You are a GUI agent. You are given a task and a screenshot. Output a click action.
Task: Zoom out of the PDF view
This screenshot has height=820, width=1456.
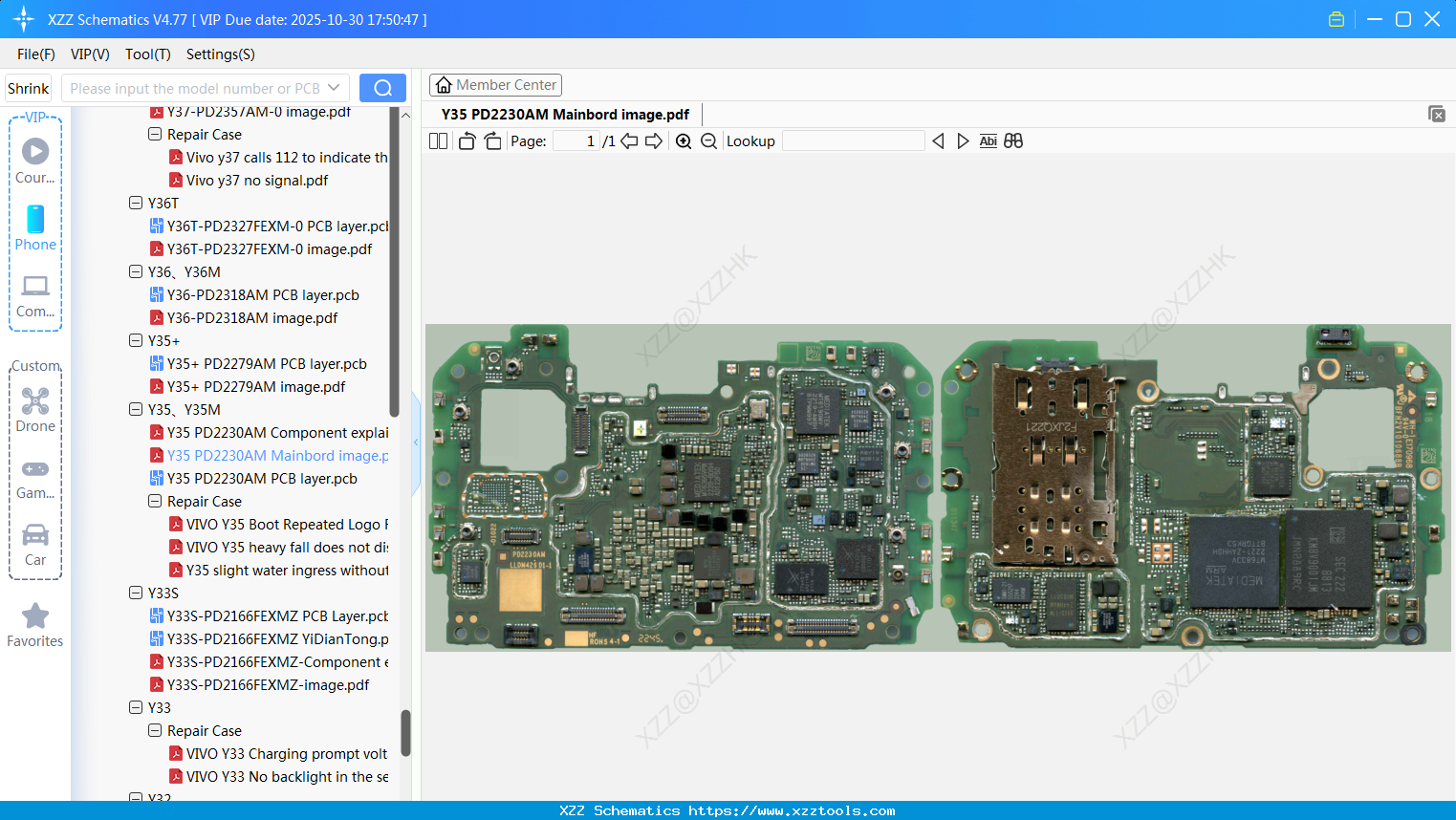(708, 140)
